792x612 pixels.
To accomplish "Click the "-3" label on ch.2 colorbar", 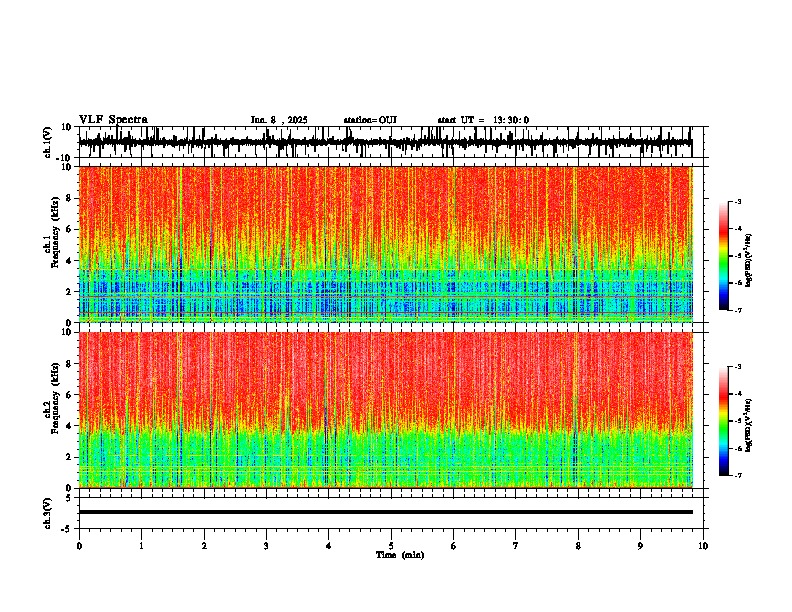I will click(x=737, y=367).
